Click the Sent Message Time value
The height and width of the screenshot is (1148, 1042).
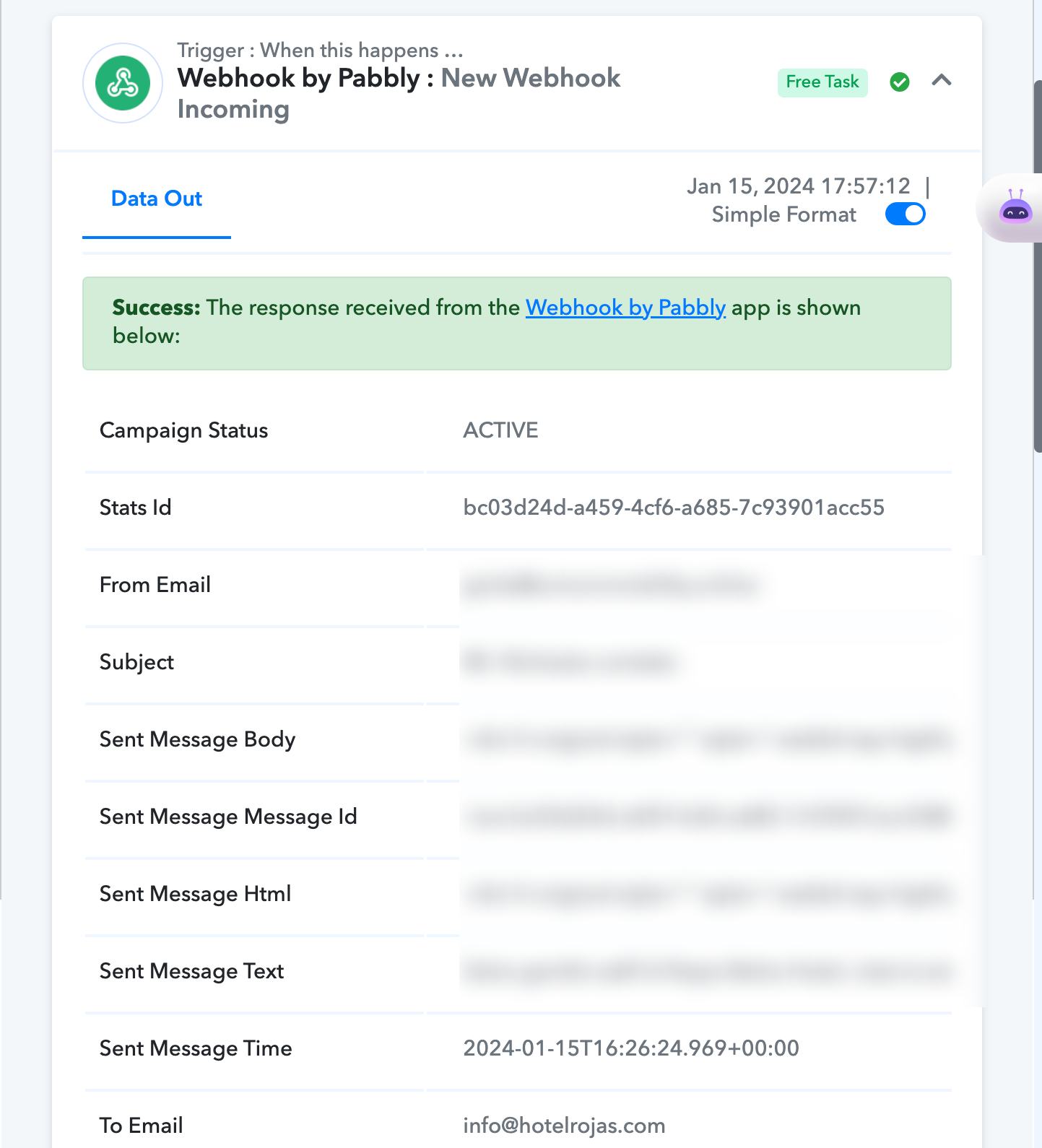(x=631, y=1048)
